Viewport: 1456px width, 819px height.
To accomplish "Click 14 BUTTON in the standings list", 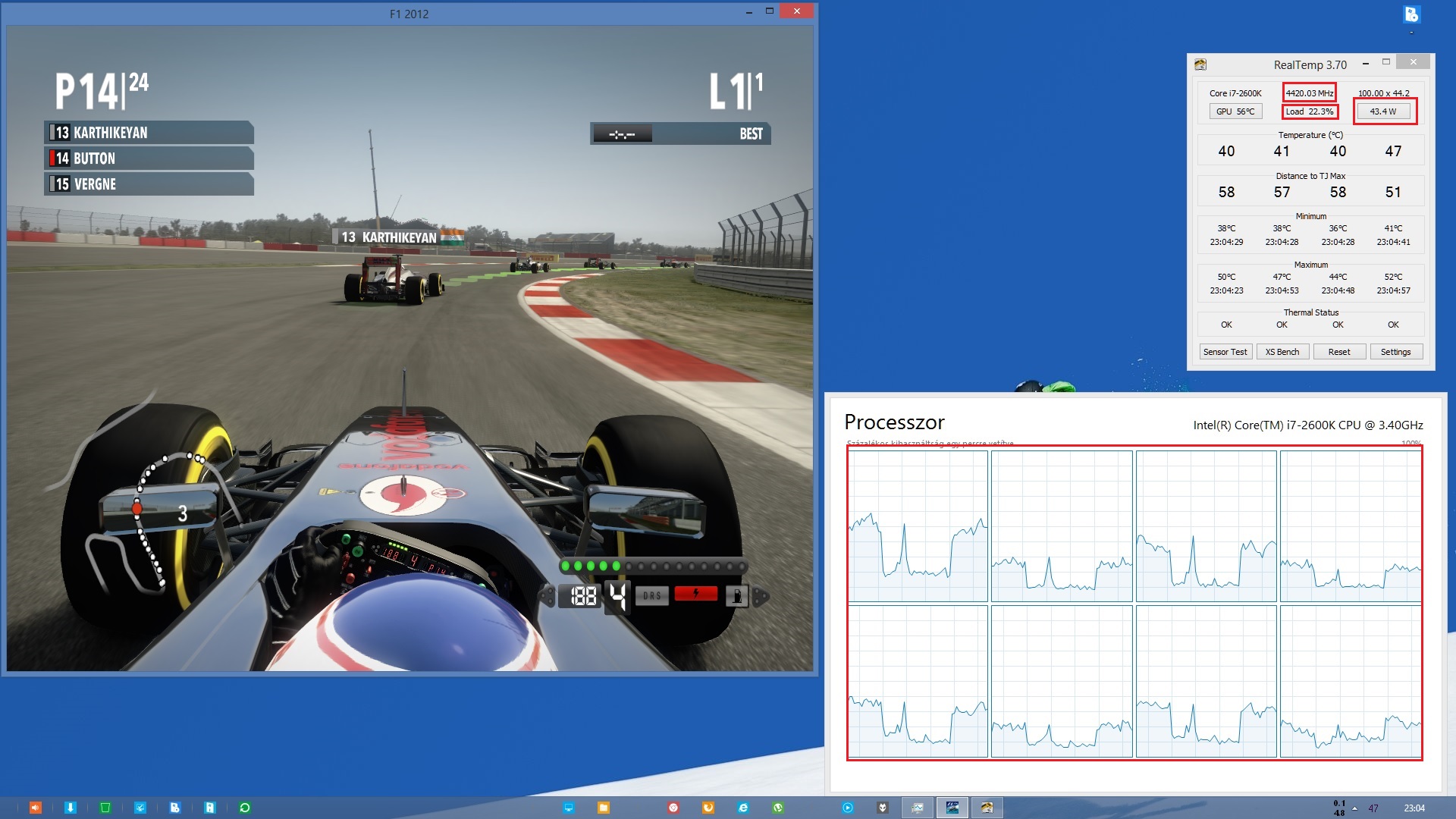I will pyautogui.click(x=149, y=158).
